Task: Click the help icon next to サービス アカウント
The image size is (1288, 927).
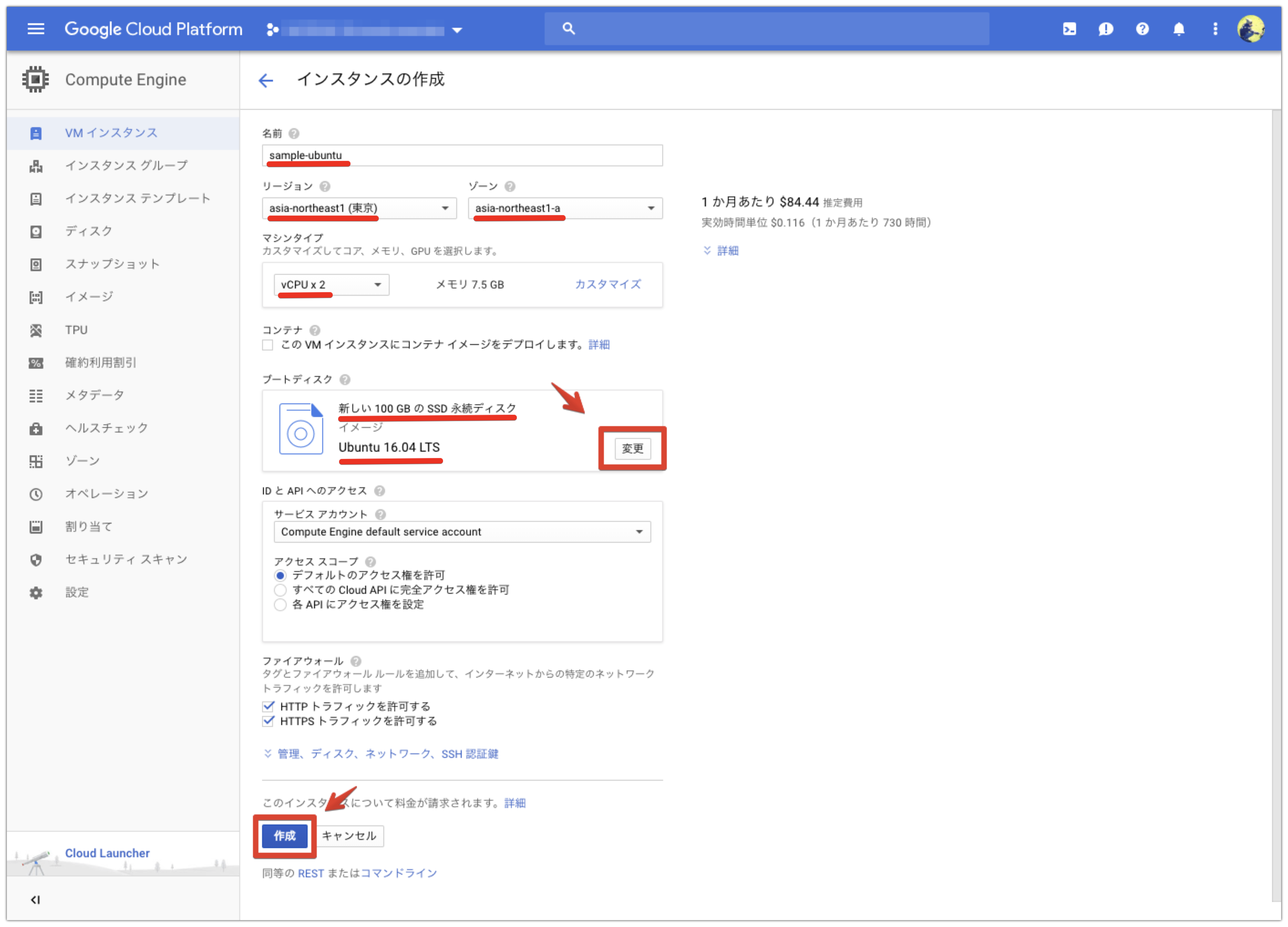Action: 381,514
